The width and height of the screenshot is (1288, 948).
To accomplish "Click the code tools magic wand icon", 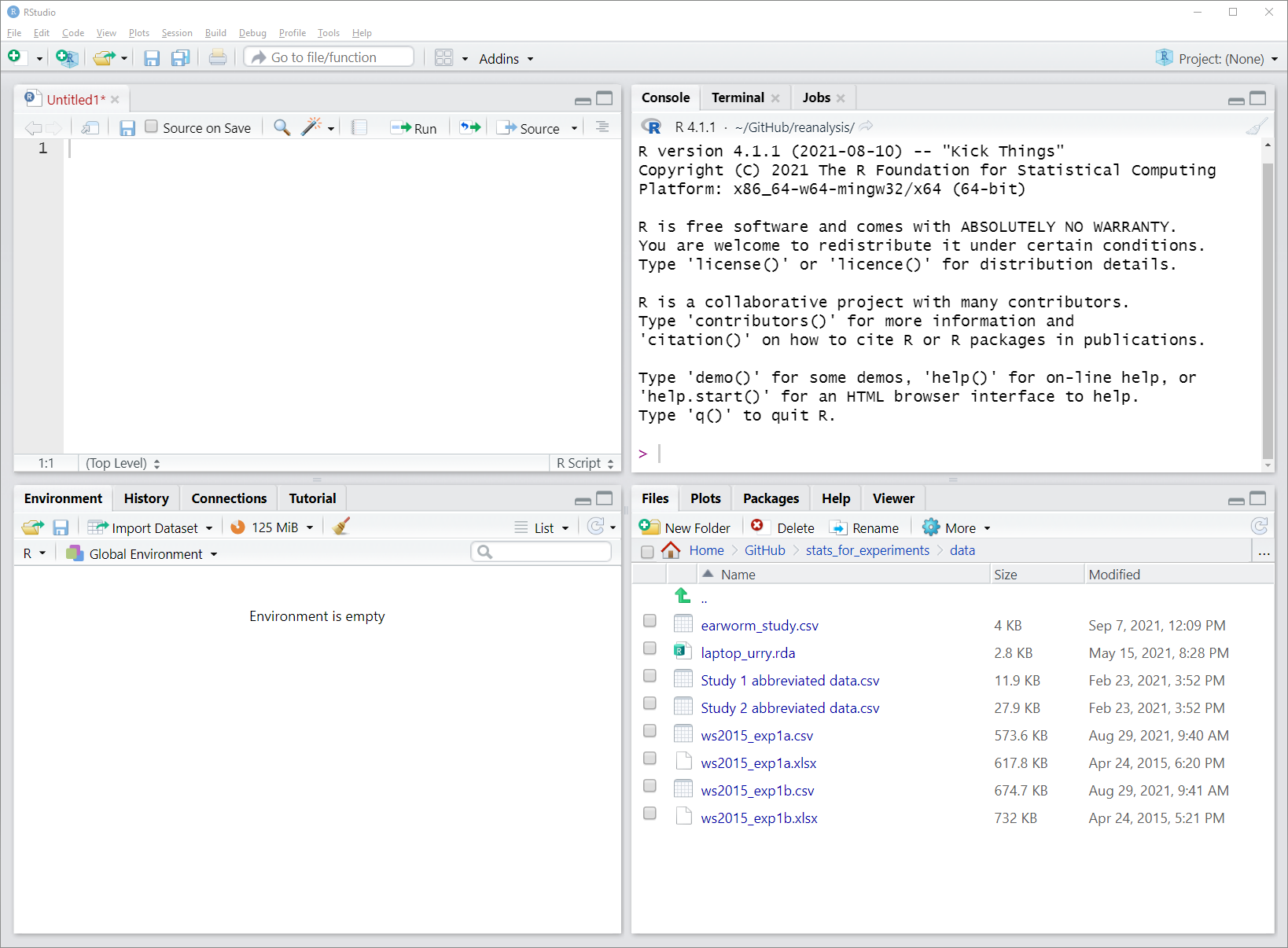I will coord(312,127).
